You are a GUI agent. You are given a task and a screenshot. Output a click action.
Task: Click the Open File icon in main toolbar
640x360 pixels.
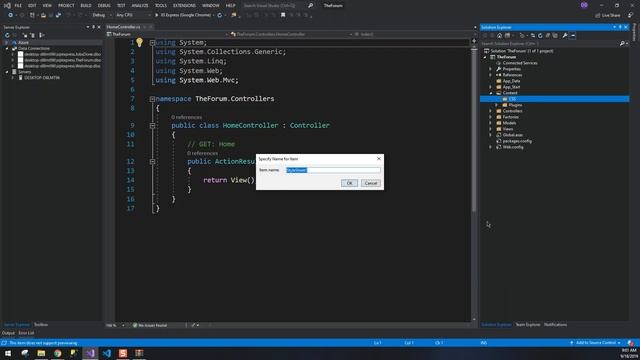point(43,15)
